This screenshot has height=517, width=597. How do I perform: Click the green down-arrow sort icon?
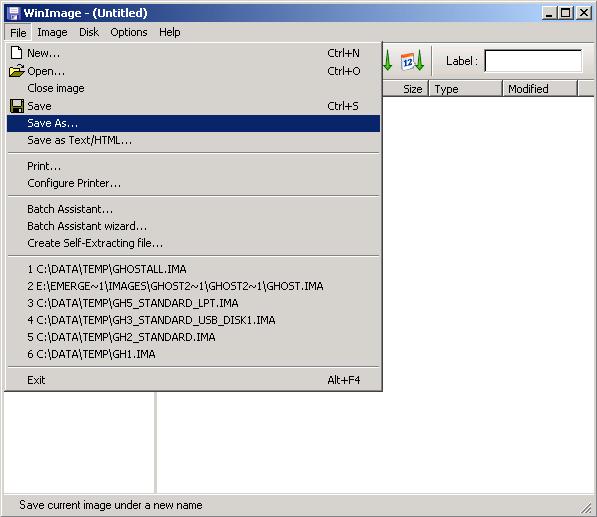click(388, 61)
